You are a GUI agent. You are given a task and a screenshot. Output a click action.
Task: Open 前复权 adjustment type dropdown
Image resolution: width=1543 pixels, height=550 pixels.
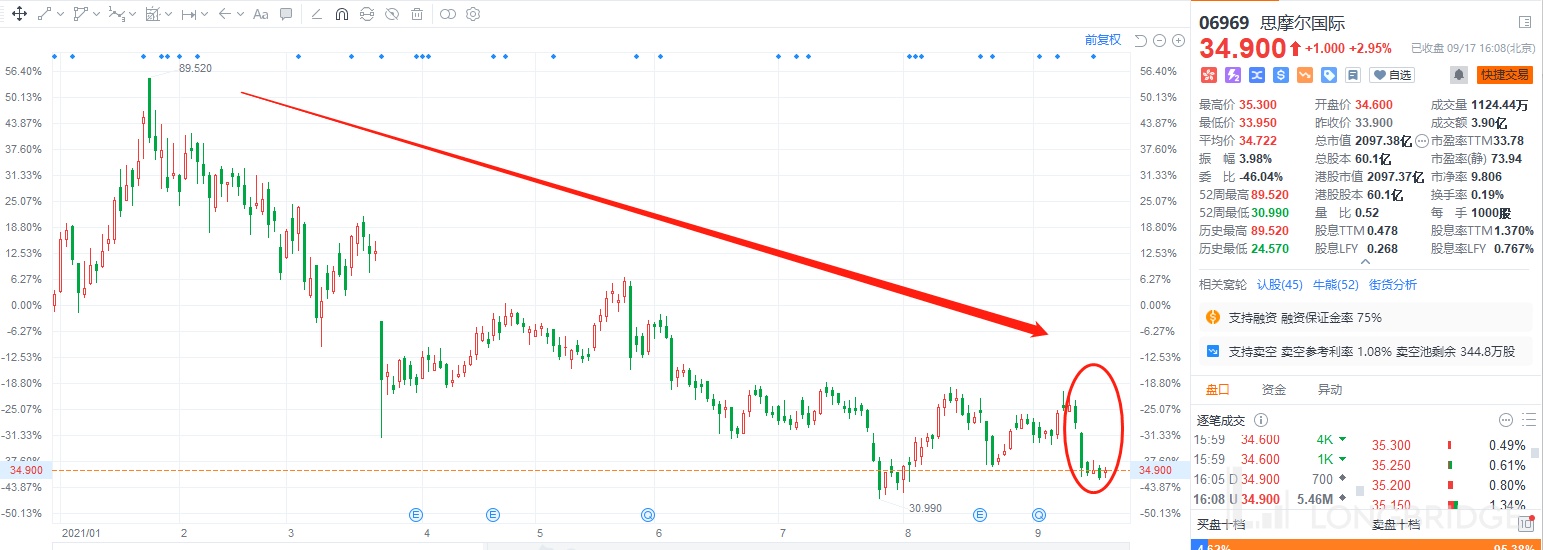pos(1102,40)
